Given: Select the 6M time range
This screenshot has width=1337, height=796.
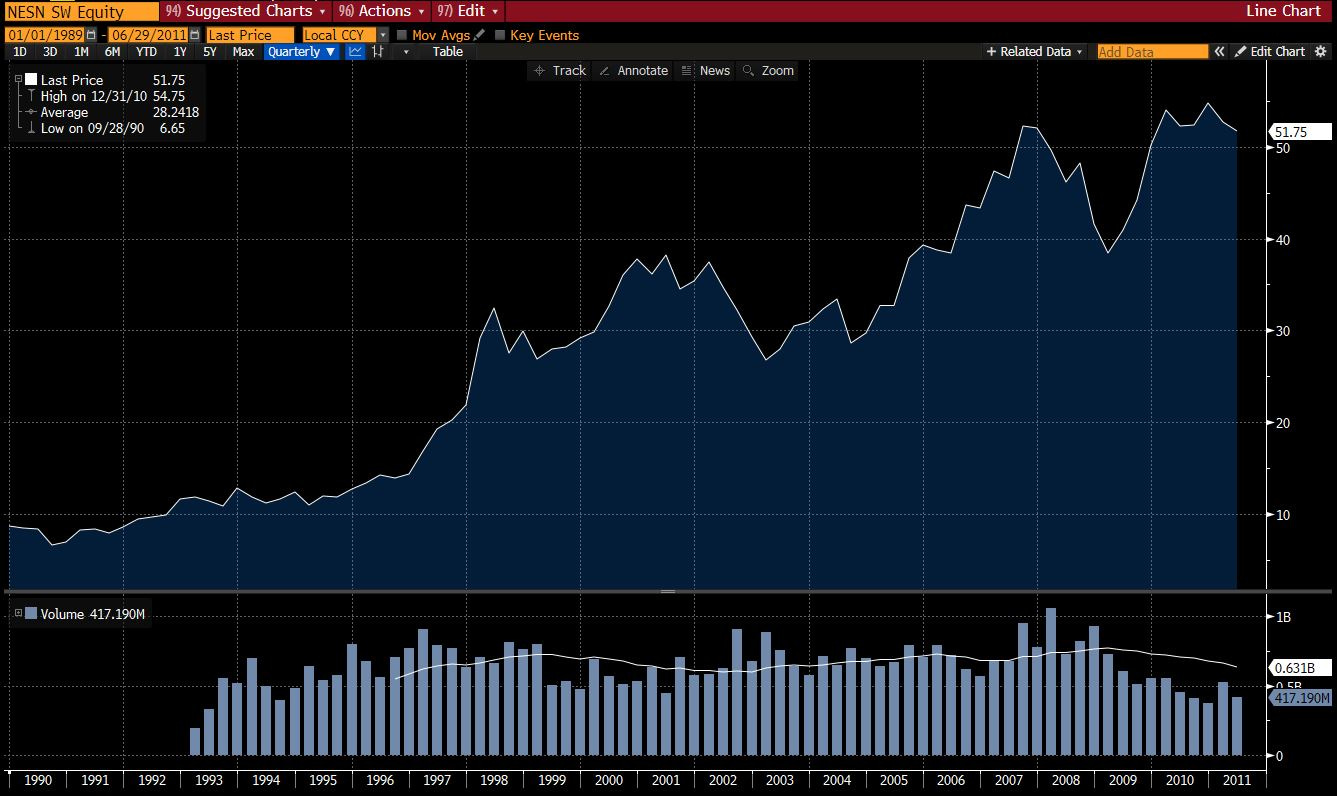Looking at the screenshot, I should [112, 52].
